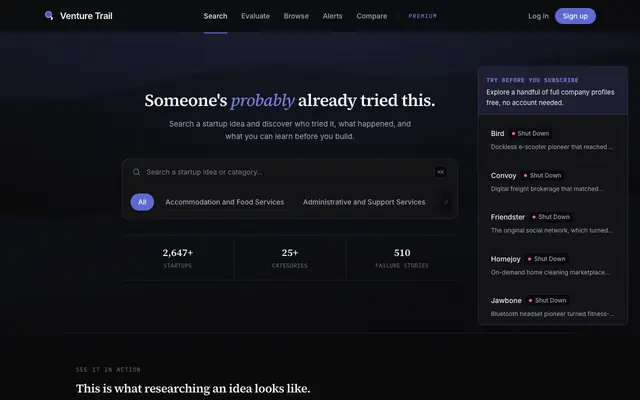640x400 pixels.
Task: Select the All category filter chip
Action: click(142, 202)
